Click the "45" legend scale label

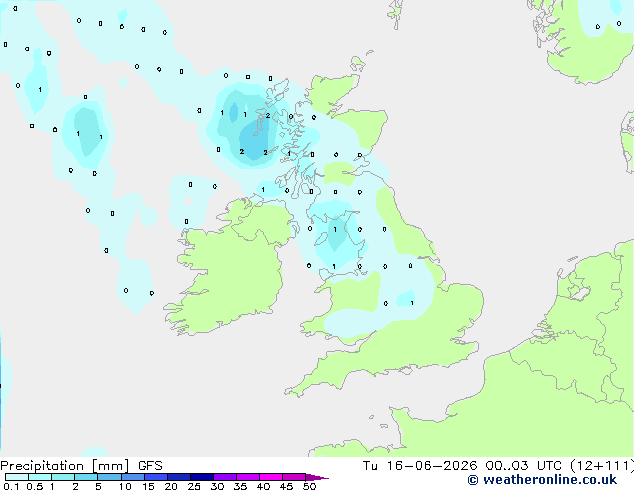[x=287, y=486]
